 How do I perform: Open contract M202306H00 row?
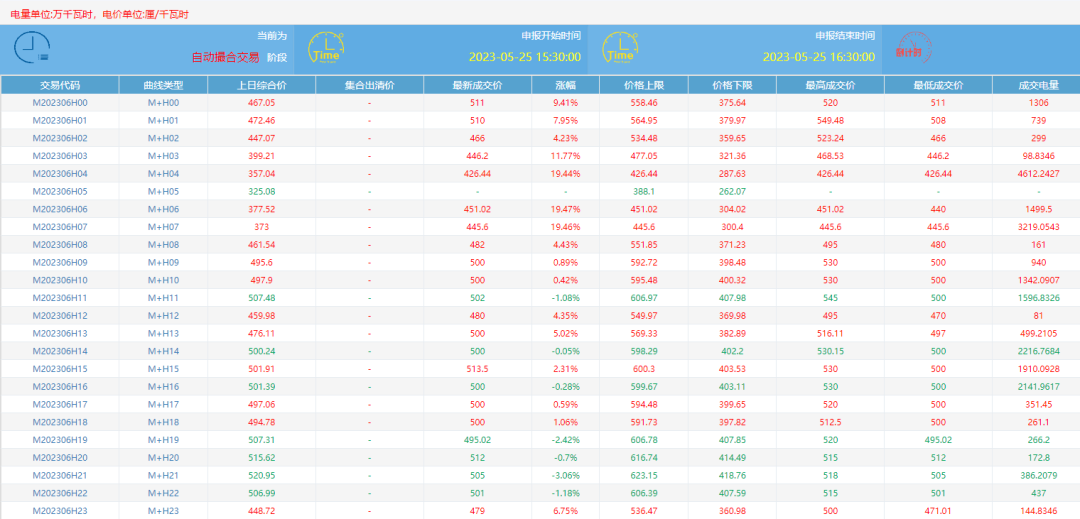[60, 103]
